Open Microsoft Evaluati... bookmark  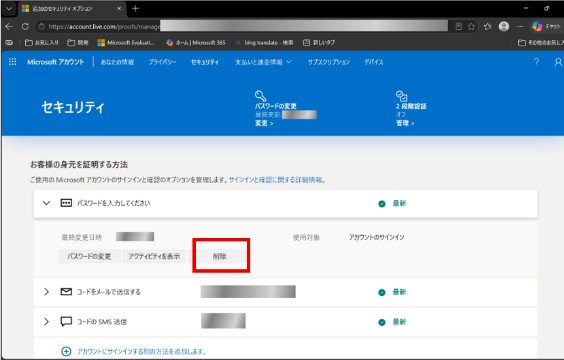click(x=126, y=42)
